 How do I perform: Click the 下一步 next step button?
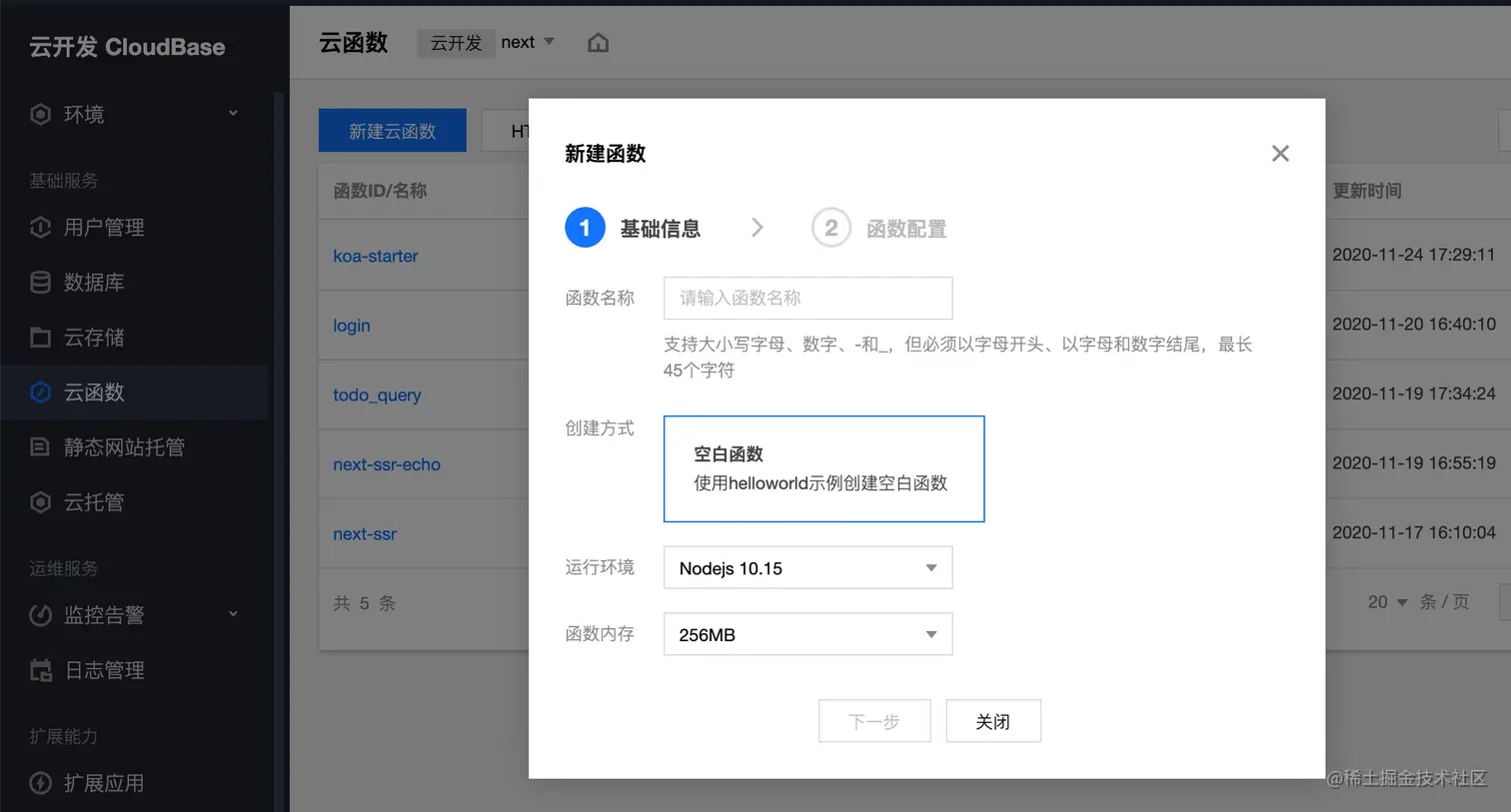(874, 720)
